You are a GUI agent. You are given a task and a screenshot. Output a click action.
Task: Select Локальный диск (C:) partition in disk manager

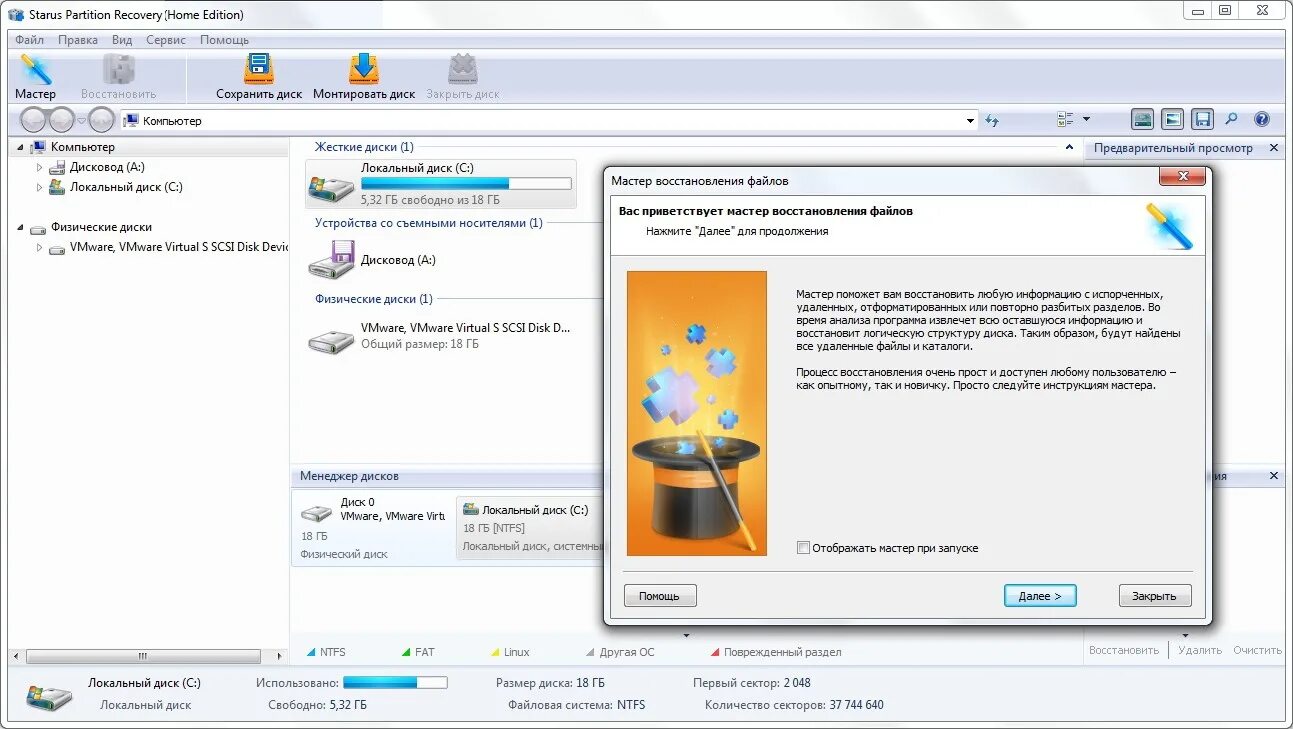(x=530, y=528)
